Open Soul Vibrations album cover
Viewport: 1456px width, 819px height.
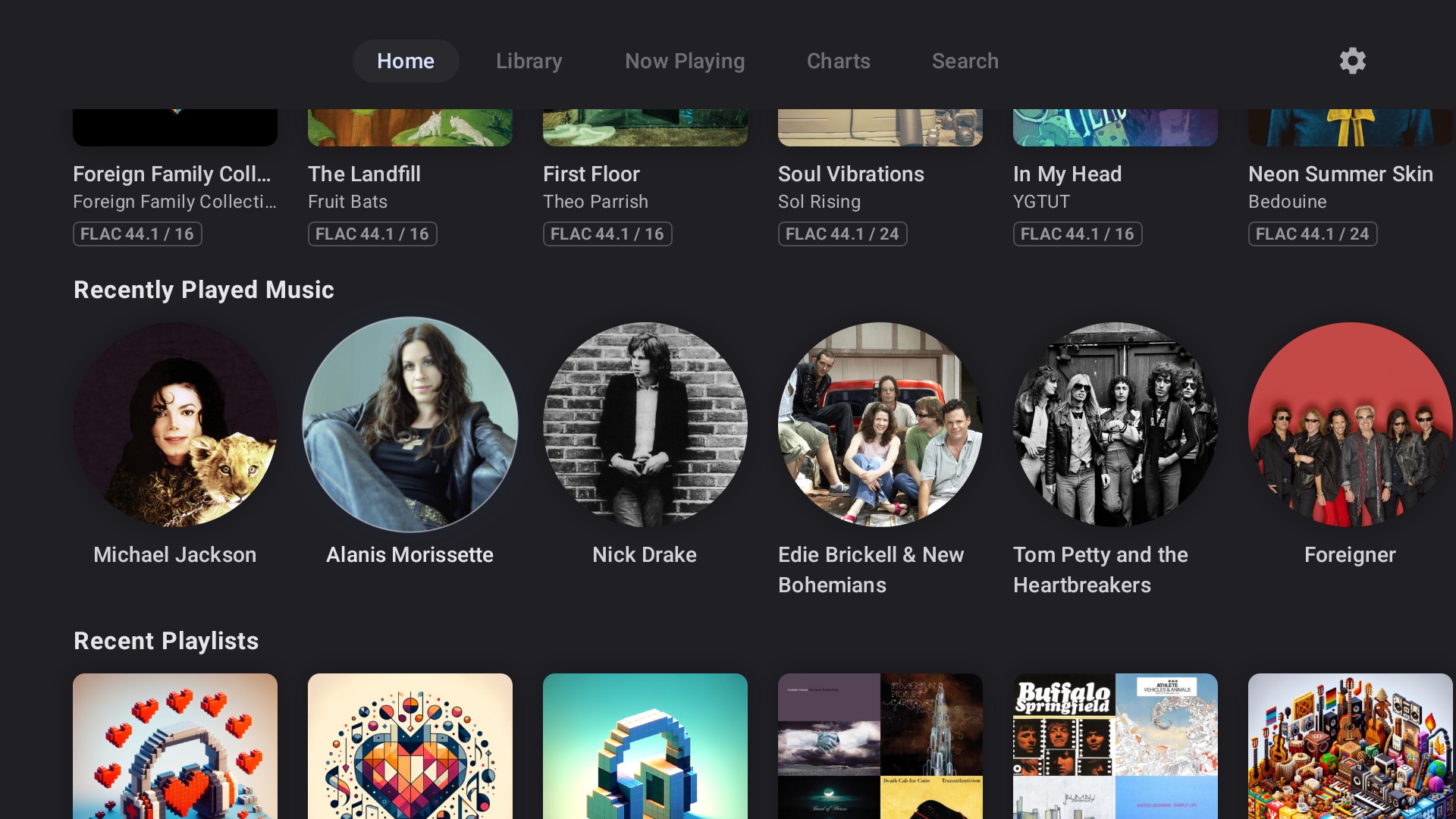click(880, 127)
